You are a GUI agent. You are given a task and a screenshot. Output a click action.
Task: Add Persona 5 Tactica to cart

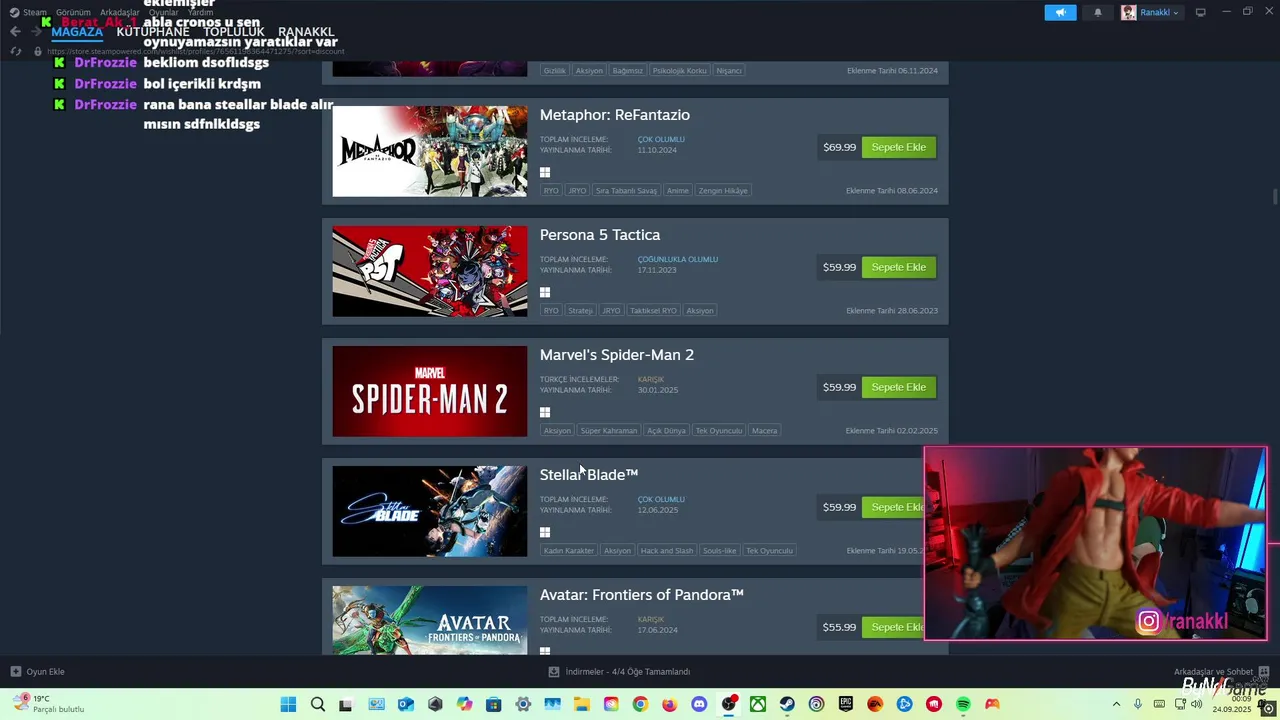pos(899,267)
